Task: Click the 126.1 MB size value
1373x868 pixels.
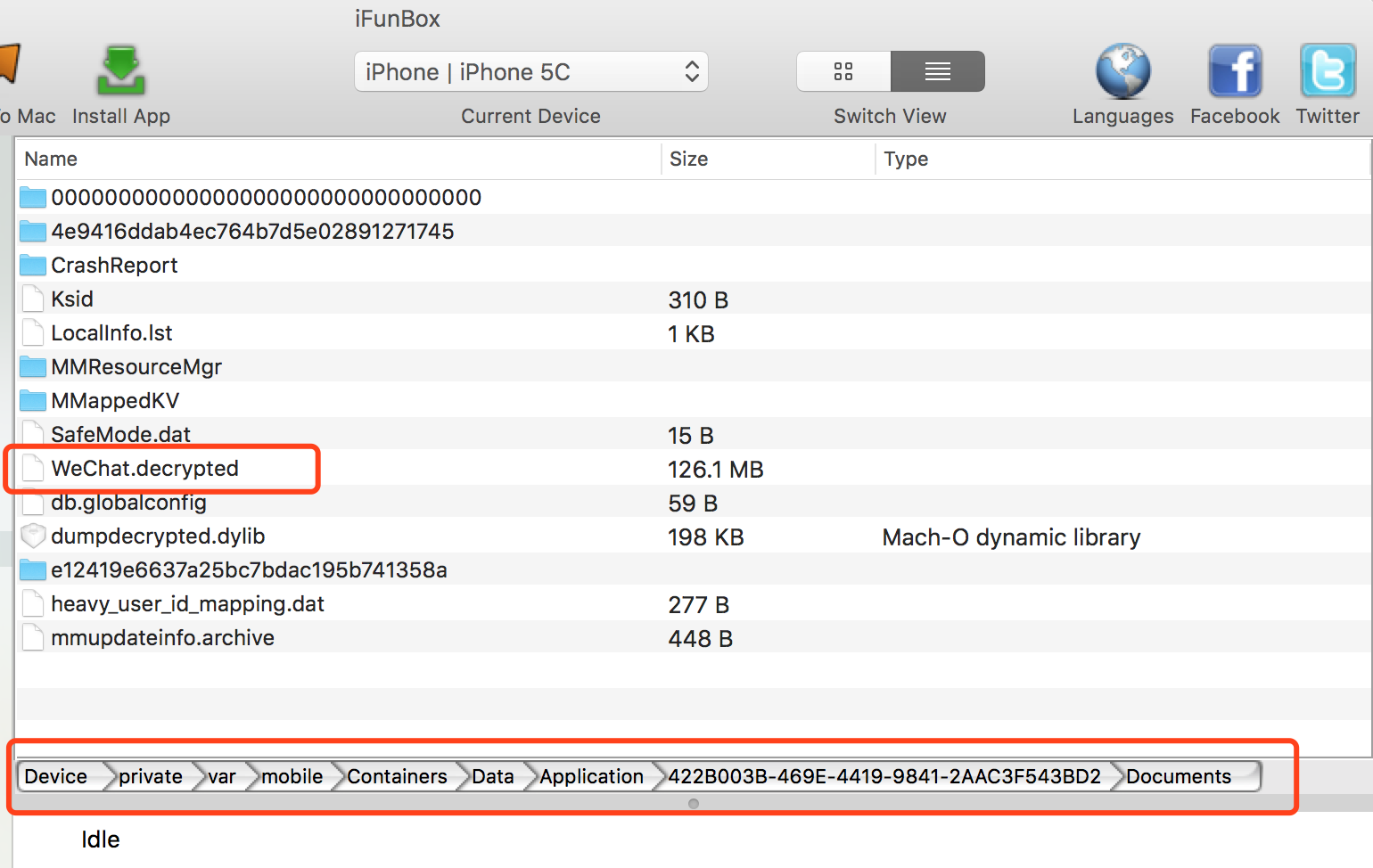Action: pyautogui.click(x=716, y=470)
